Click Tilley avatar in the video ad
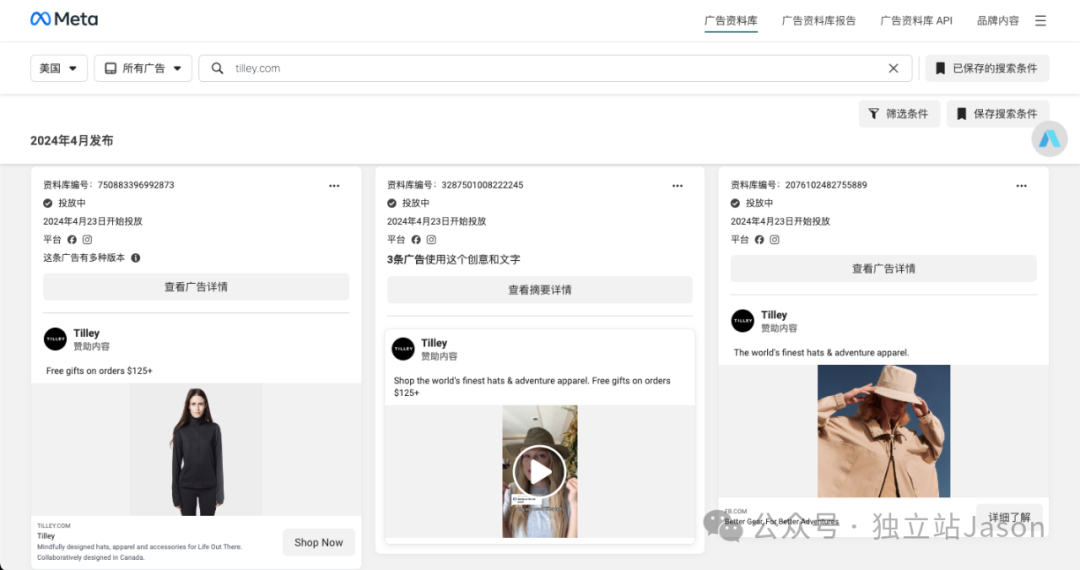1080x570 pixels. [x=403, y=348]
